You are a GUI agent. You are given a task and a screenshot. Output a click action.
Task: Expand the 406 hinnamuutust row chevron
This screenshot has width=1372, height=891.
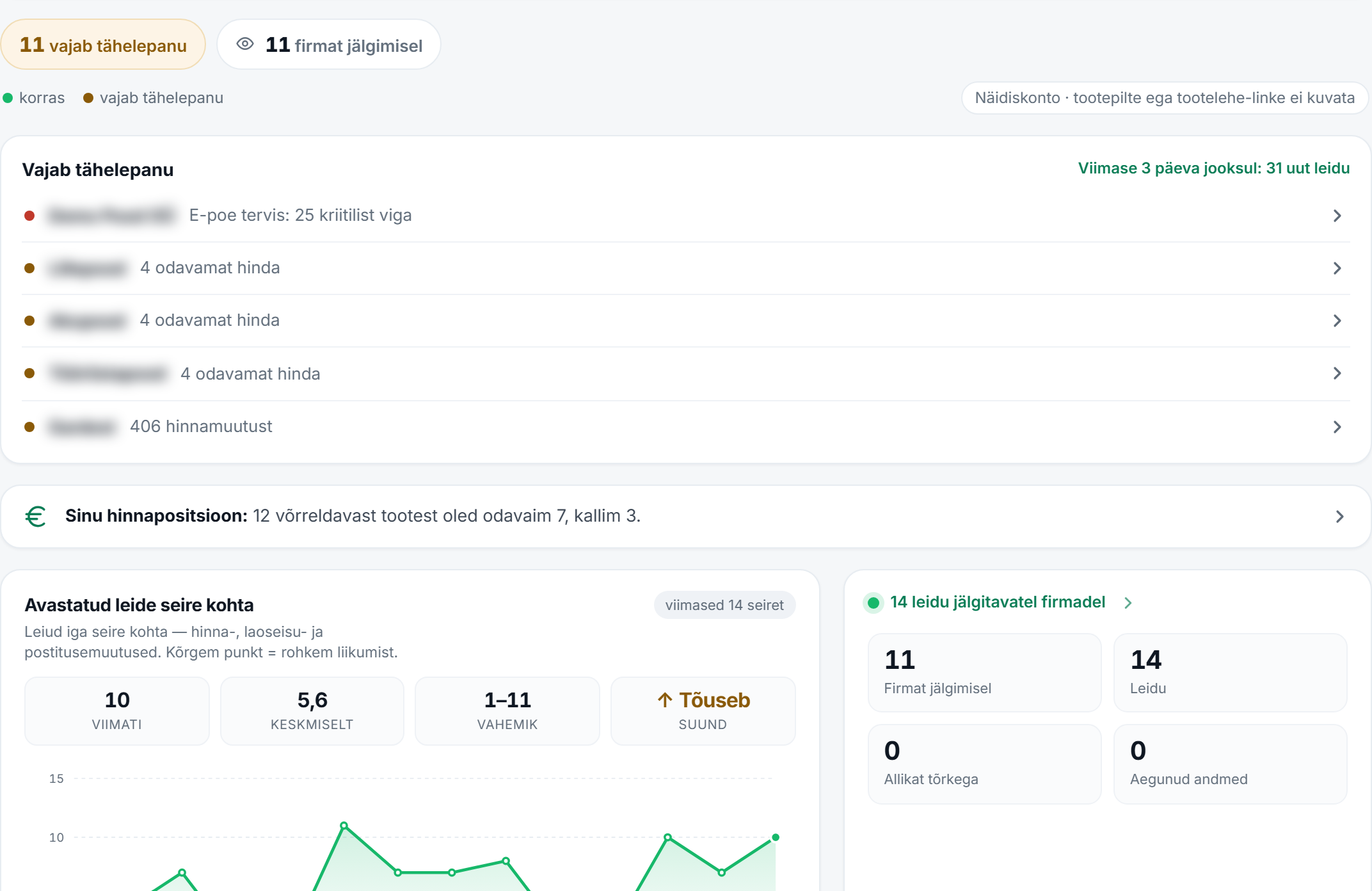[1337, 427]
